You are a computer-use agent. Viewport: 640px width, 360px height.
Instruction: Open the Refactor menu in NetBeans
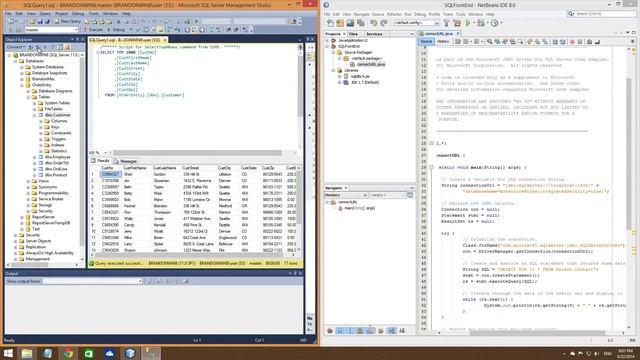(x=394, y=14)
